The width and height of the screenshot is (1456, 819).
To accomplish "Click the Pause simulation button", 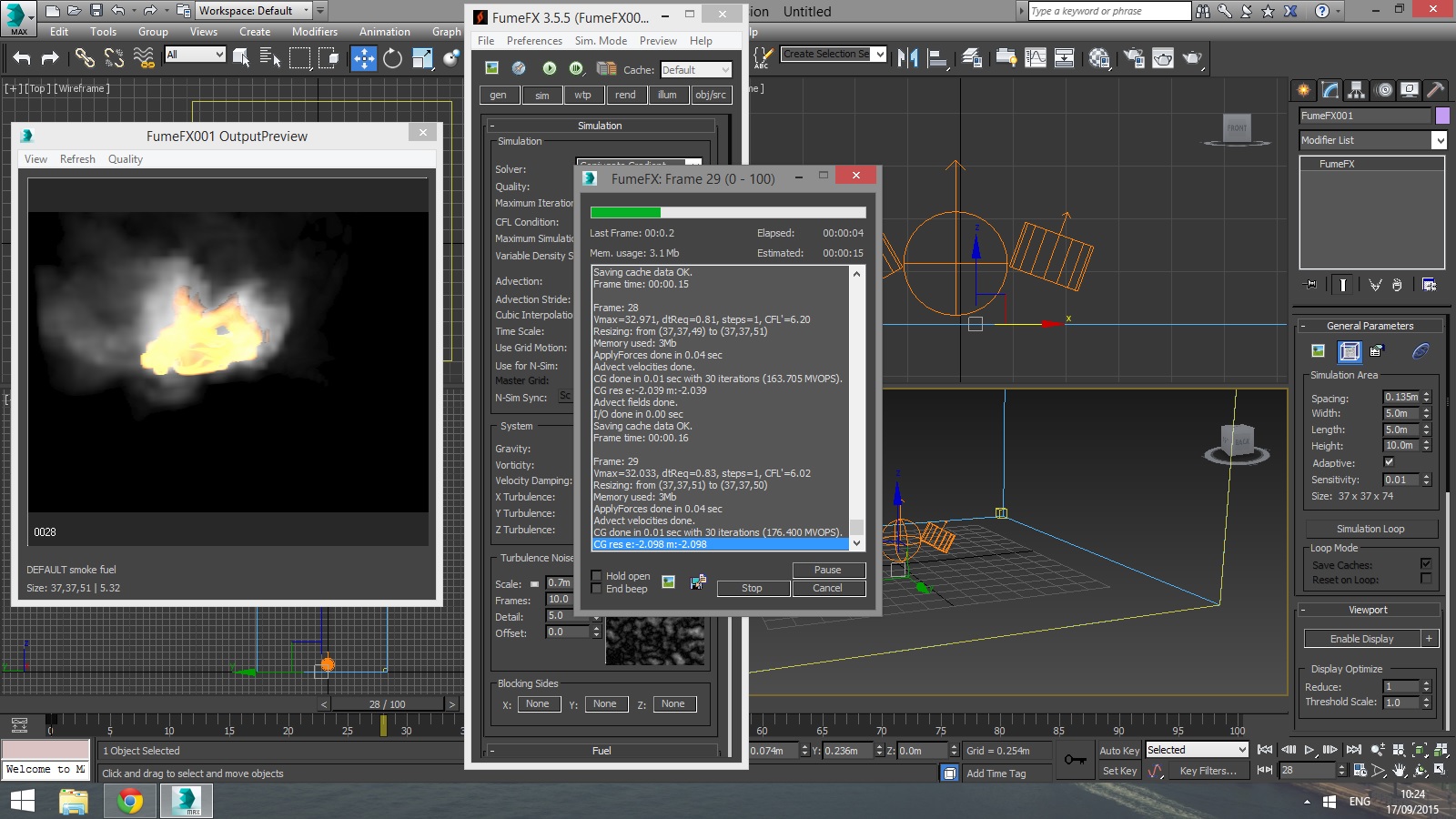I will pos(828,570).
